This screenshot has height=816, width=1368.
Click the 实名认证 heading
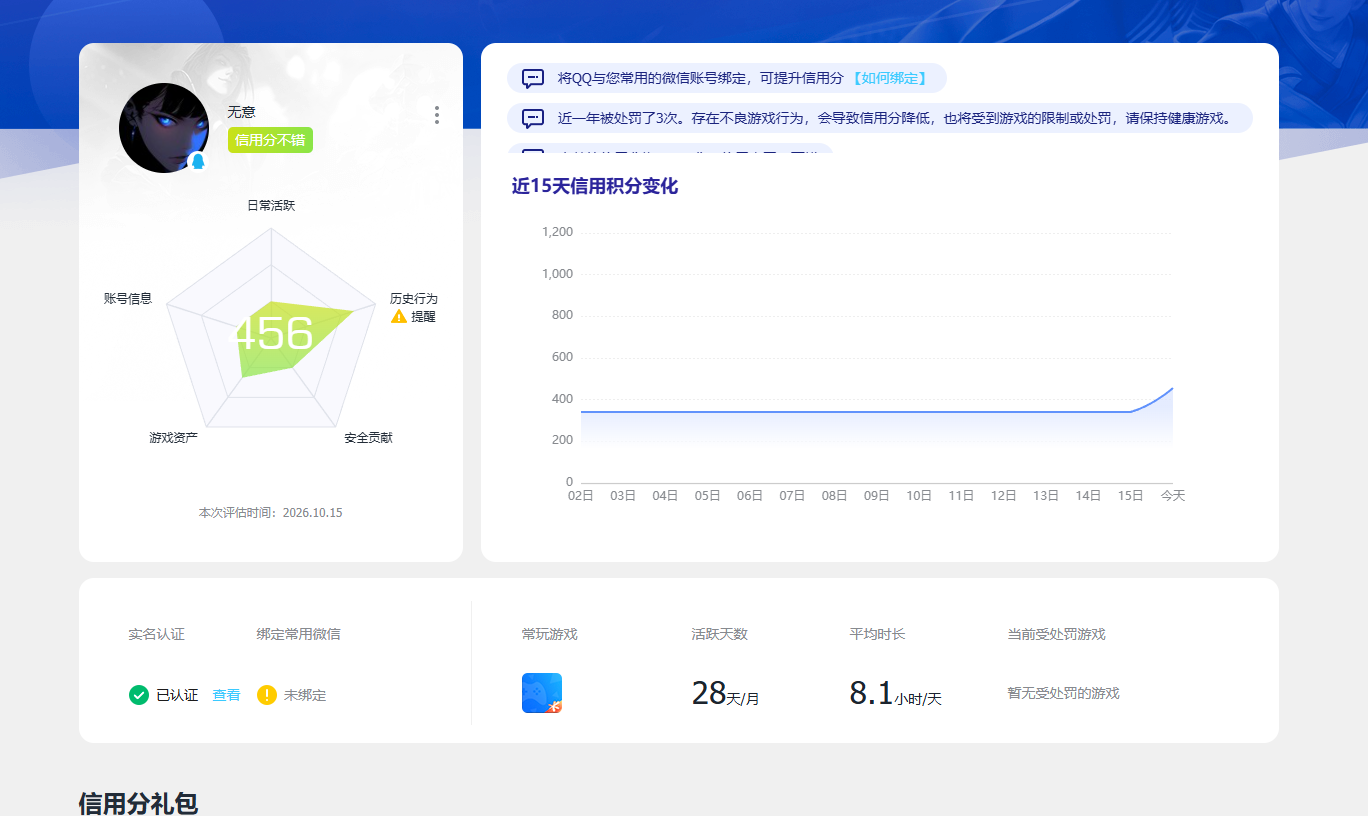coord(157,634)
